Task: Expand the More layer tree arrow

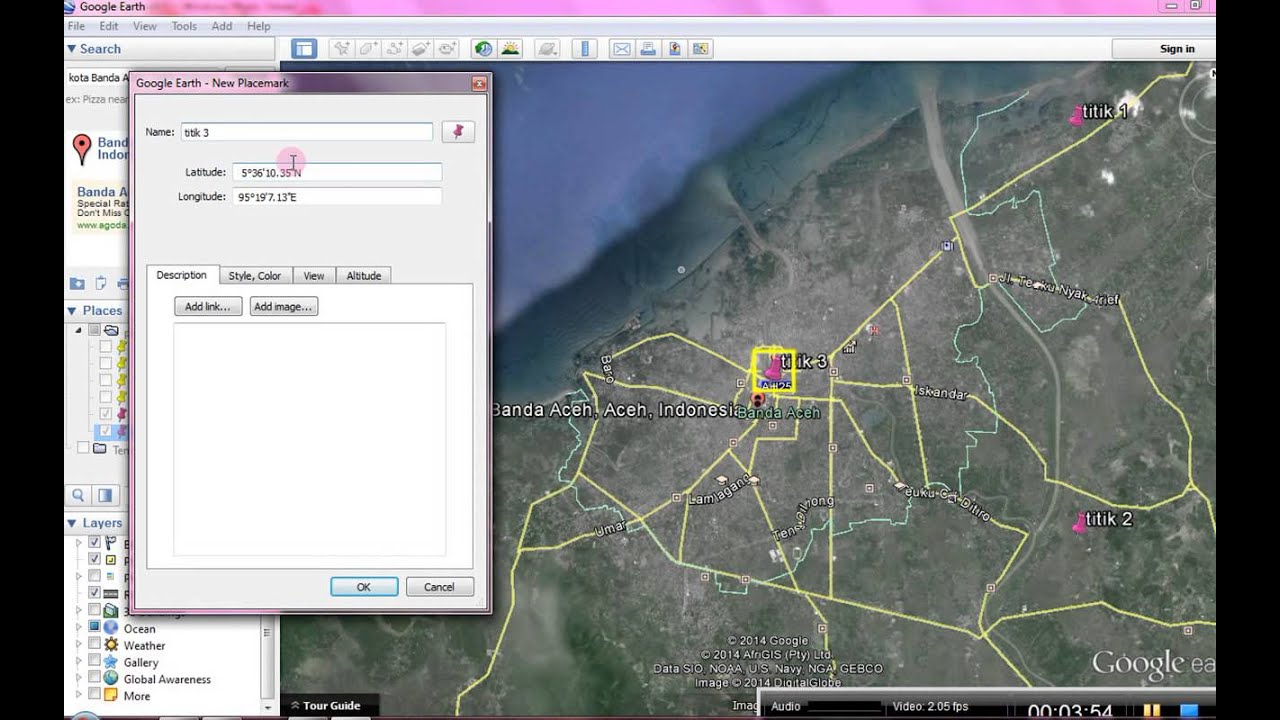Action: coord(79,696)
